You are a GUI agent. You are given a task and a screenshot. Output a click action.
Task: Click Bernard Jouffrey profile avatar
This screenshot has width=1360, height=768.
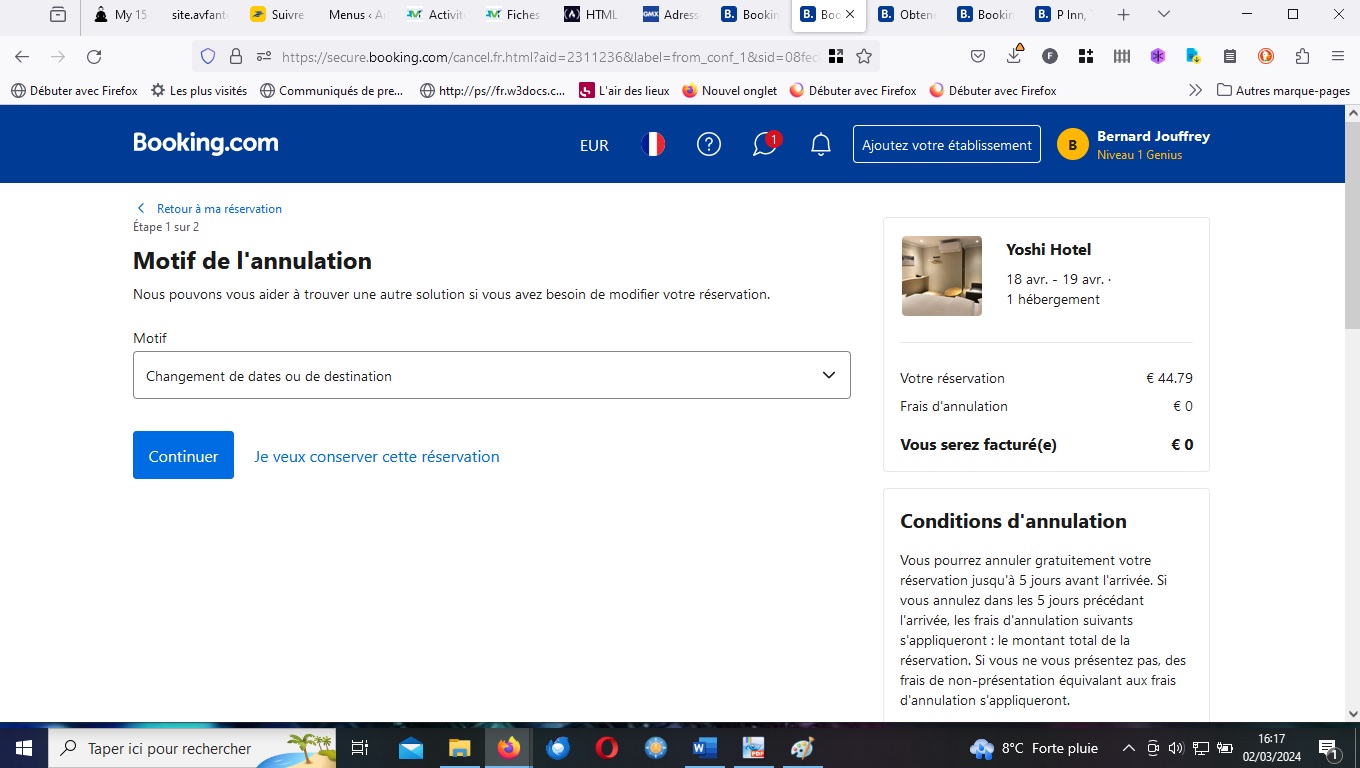(x=1072, y=145)
